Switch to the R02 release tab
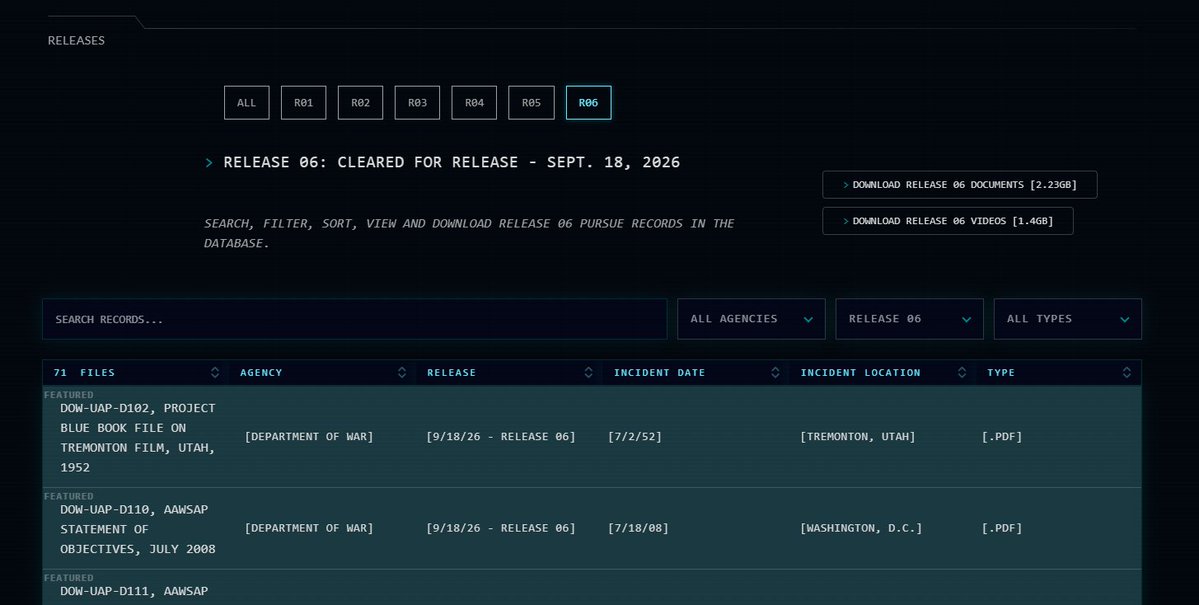 coord(360,102)
